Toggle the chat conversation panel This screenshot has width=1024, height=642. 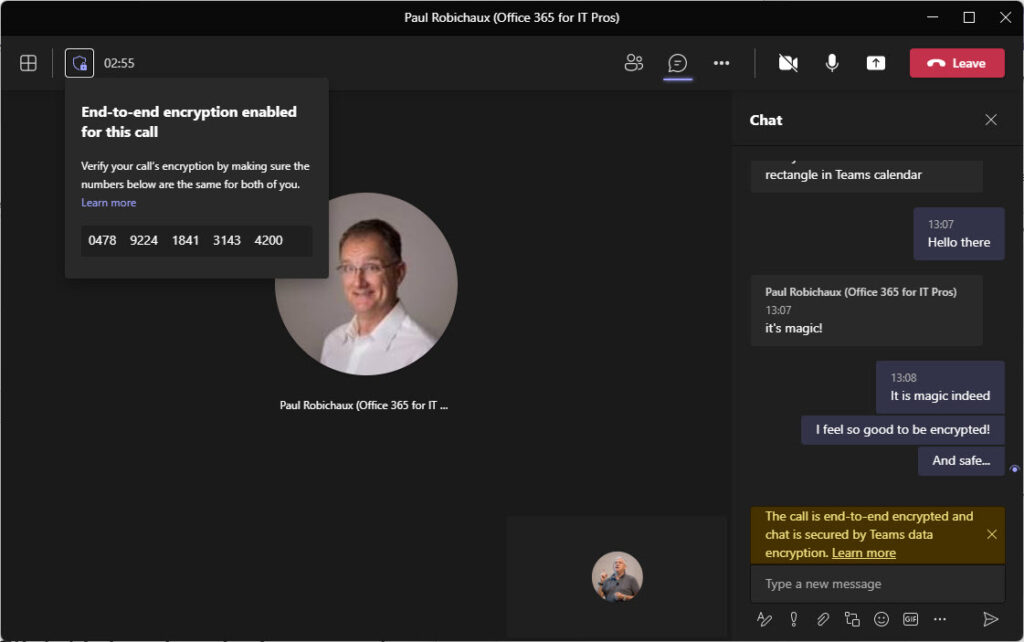coord(677,63)
